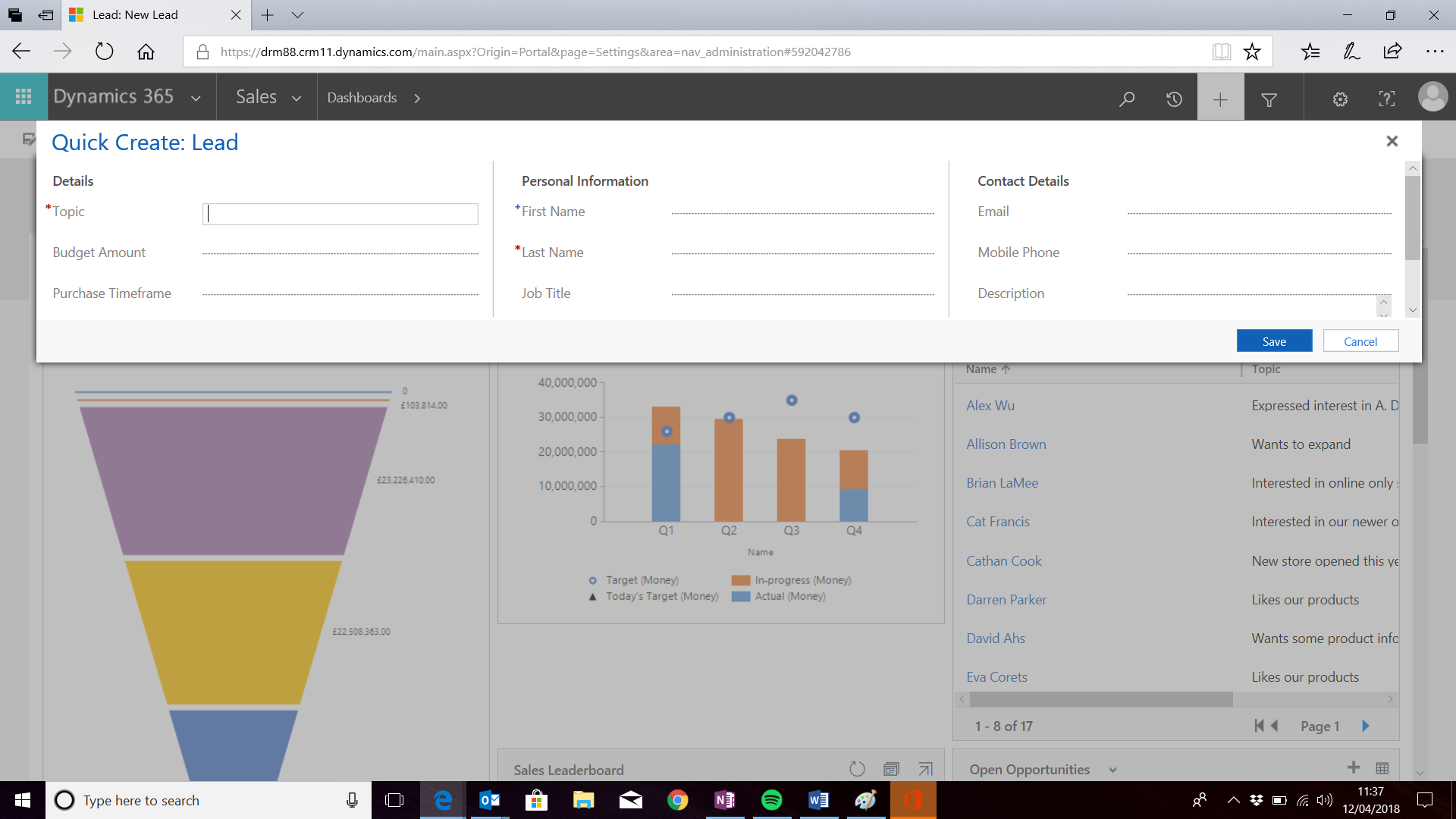Open Edge settings ellipsis menu
This screenshot has width=1456, height=819.
click(1435, 52)
